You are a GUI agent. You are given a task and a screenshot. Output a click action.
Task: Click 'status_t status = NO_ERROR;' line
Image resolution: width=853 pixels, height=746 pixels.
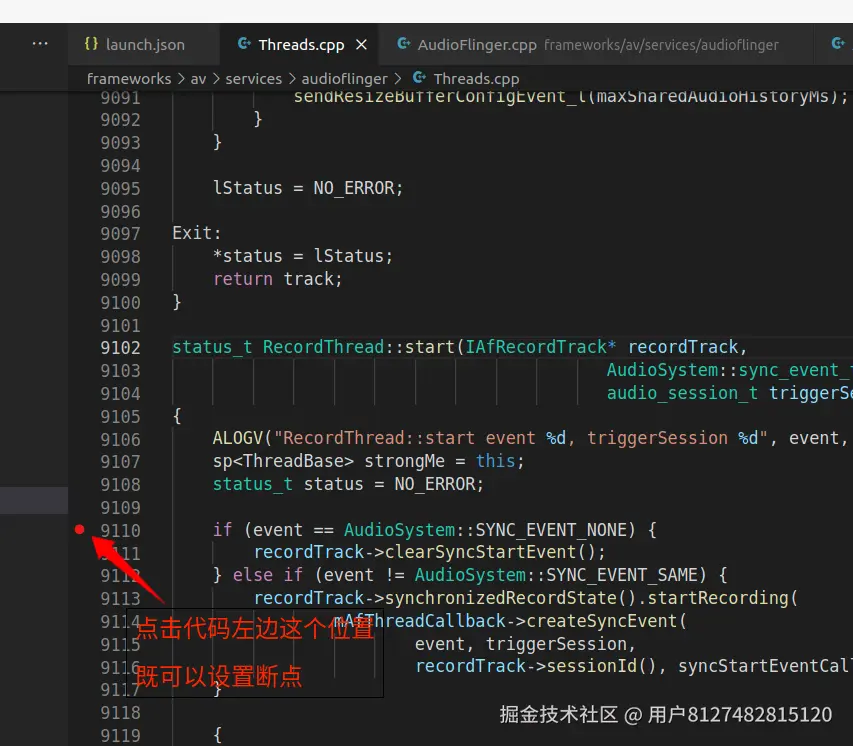pyautogui.click(x=348, y=484)
